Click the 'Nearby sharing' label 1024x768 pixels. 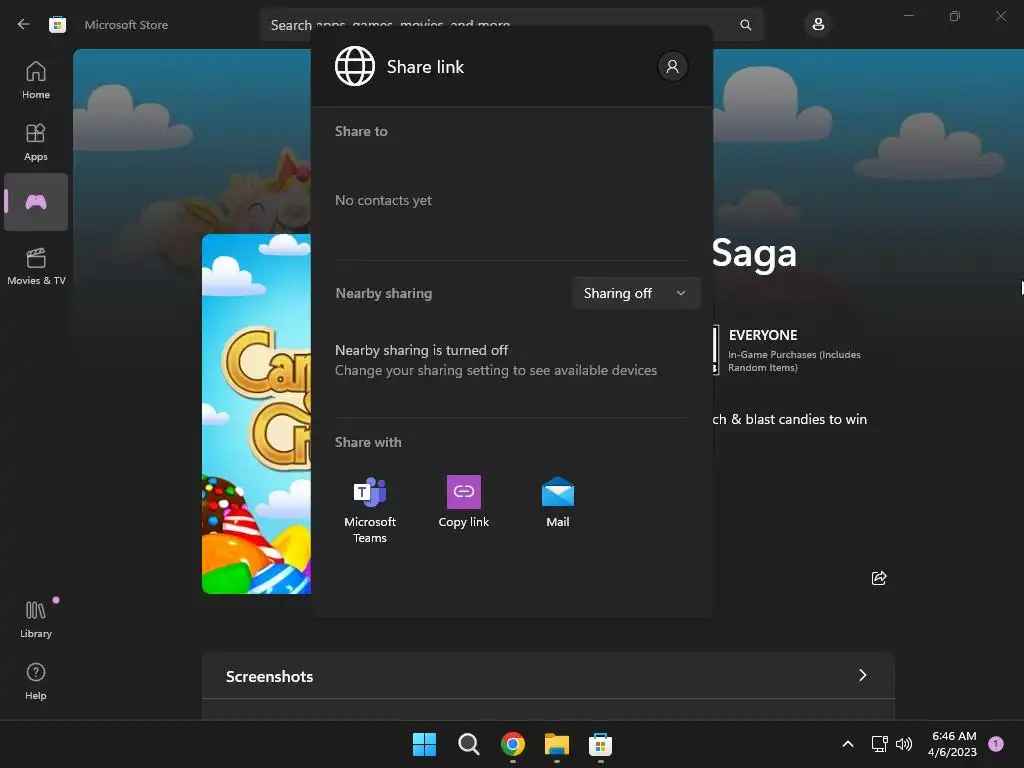(x=384, y=293)
